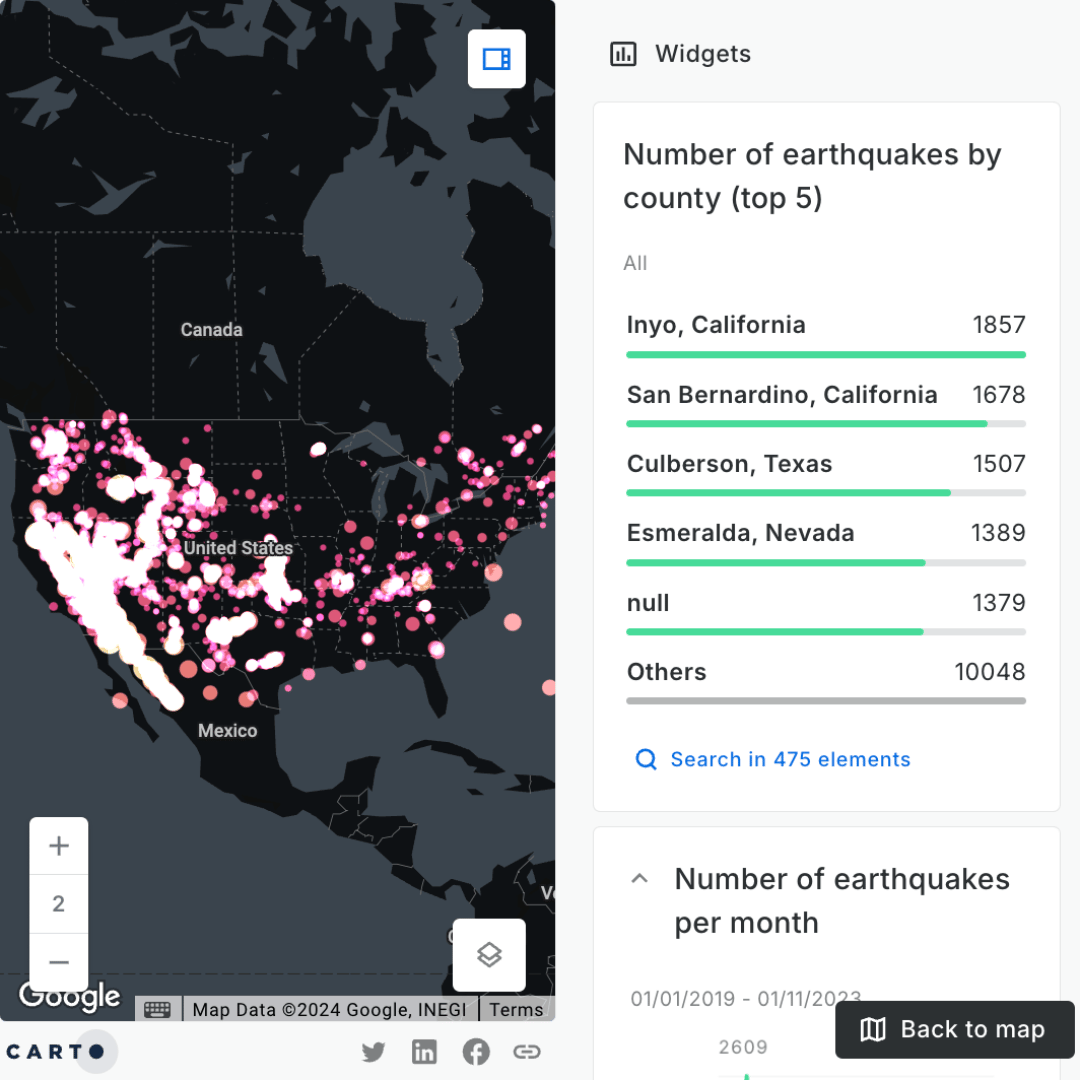This screenshot has height=1080, width=1080.
Task: Click Map Data ©2024 Google attribution
Action: 329,1010
